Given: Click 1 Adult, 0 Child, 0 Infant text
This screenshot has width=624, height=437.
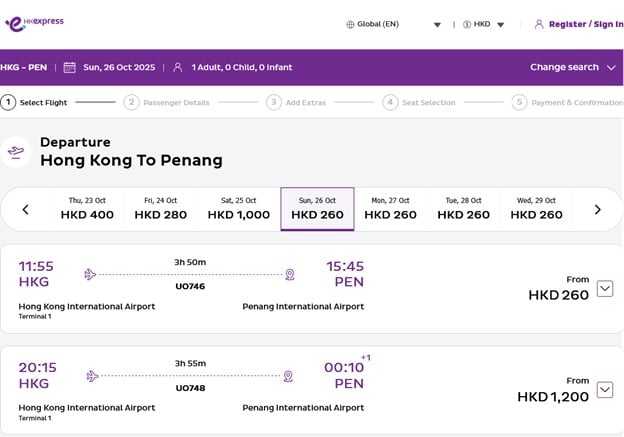Looking at the screenshot, I should (x=242, y=67).
